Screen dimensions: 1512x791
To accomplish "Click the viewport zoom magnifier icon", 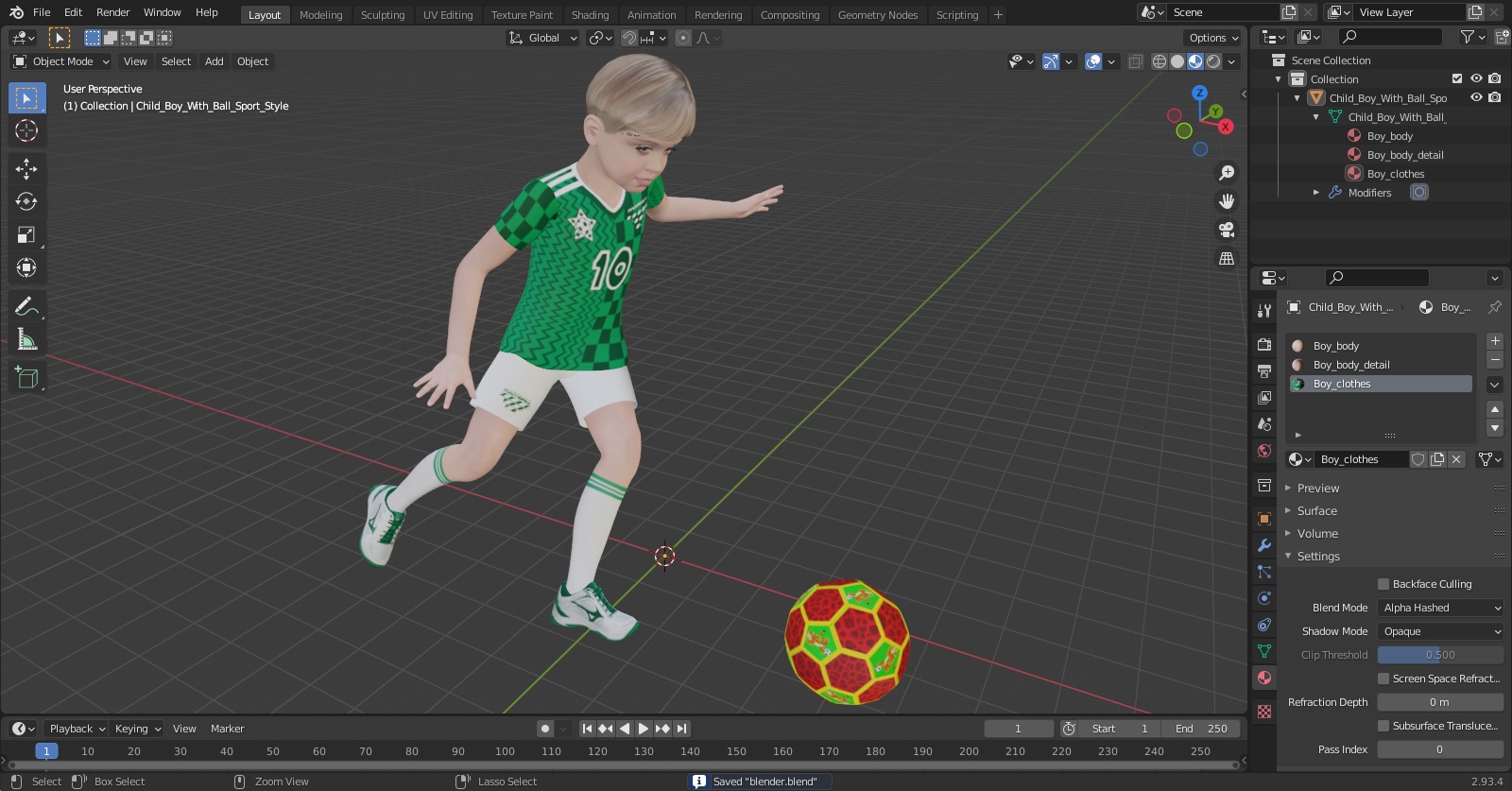I will [x=1227, y=173].
